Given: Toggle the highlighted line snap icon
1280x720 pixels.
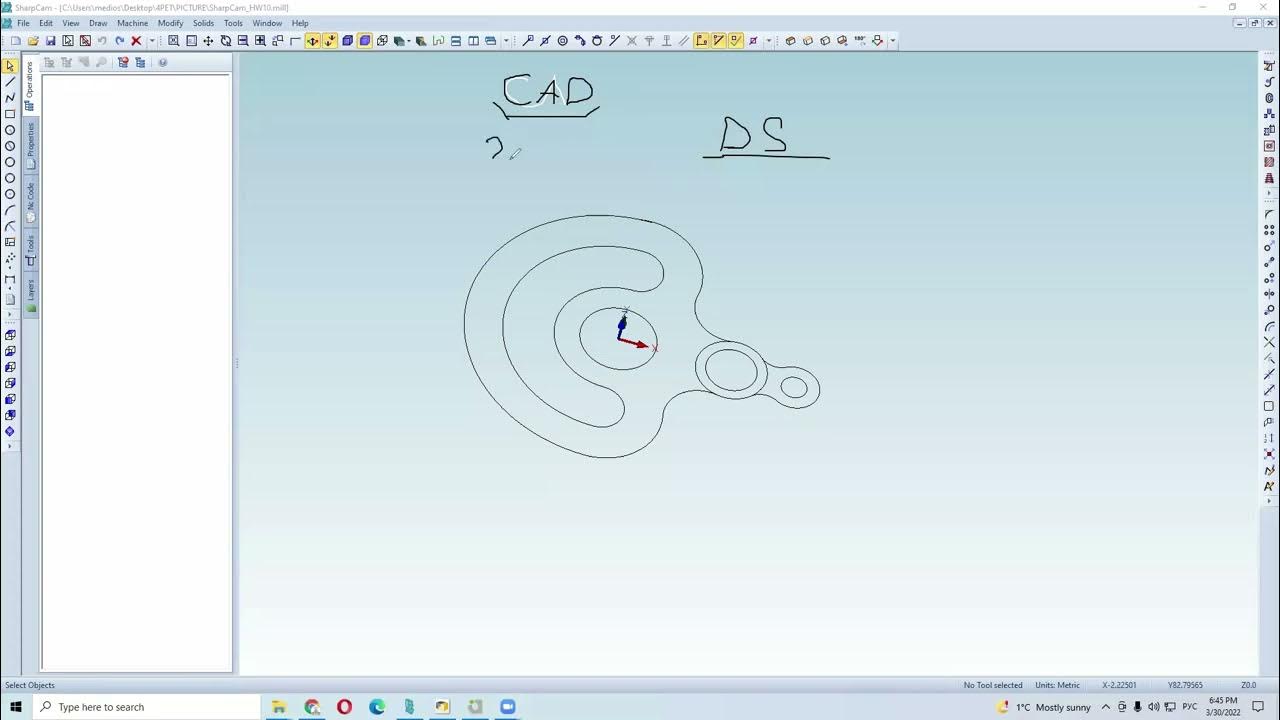Looking at the screenshot, I should tap(719, 41).
